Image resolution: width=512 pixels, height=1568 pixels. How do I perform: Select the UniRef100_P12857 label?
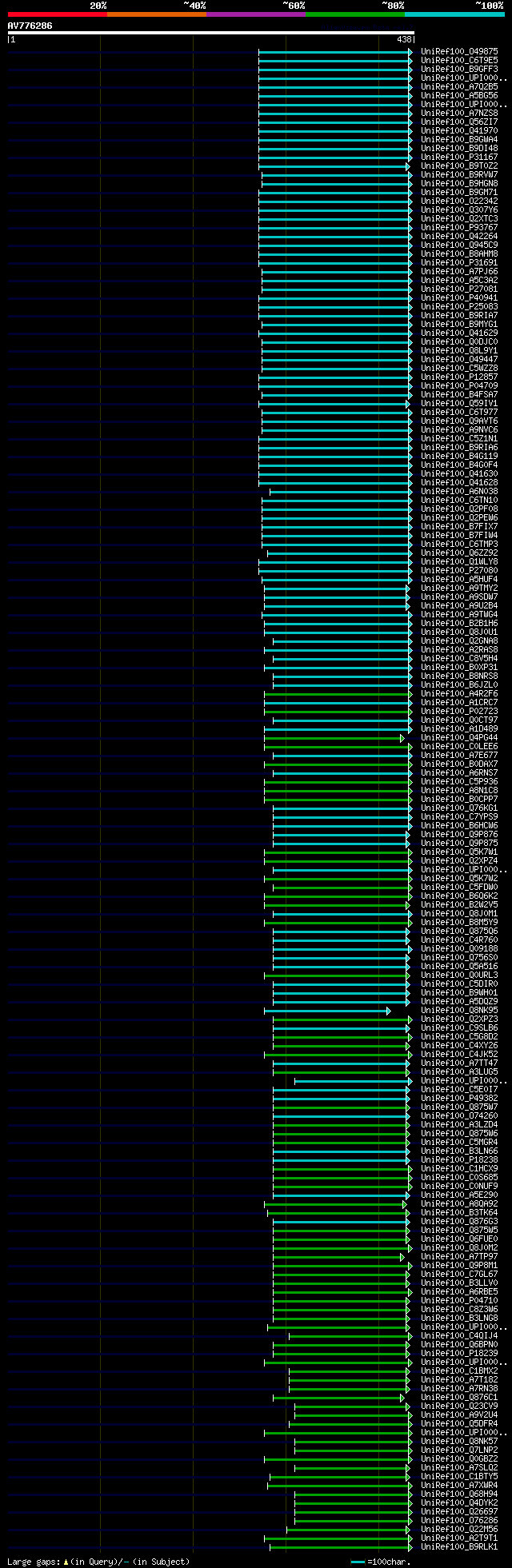click(460, 377)
